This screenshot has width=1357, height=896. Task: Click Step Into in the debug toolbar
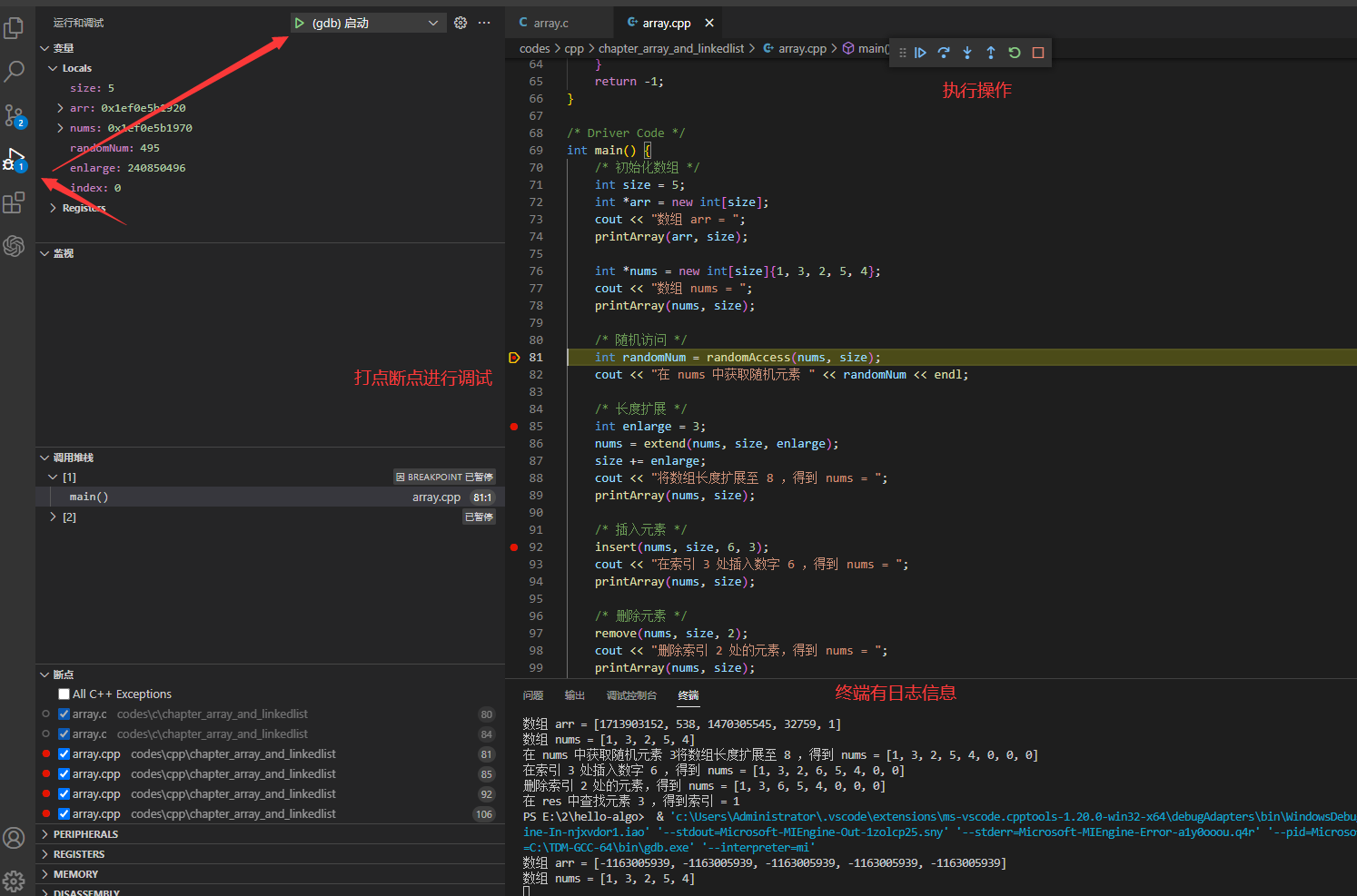967,53
